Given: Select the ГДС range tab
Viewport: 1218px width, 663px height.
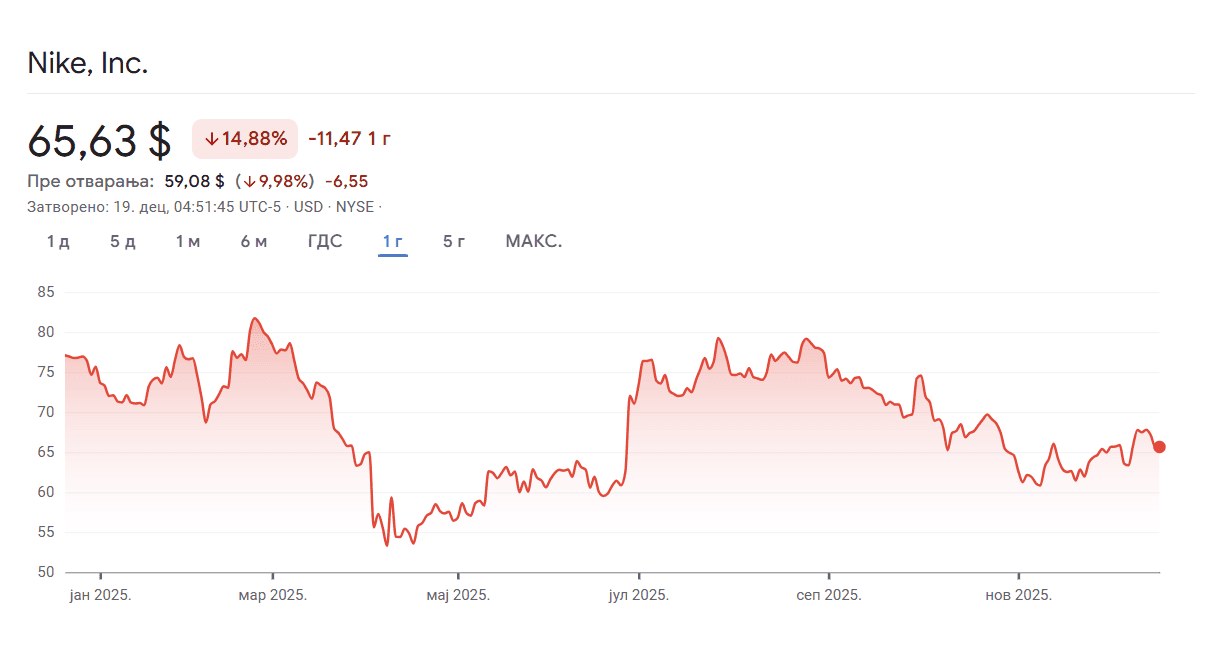Looking at the screenshot, I should pos(325,242).
